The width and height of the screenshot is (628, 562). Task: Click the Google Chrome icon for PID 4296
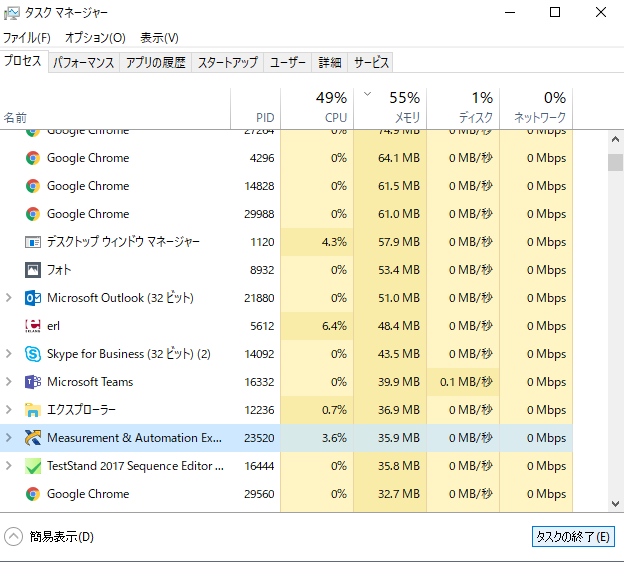(x=33, y=158)
